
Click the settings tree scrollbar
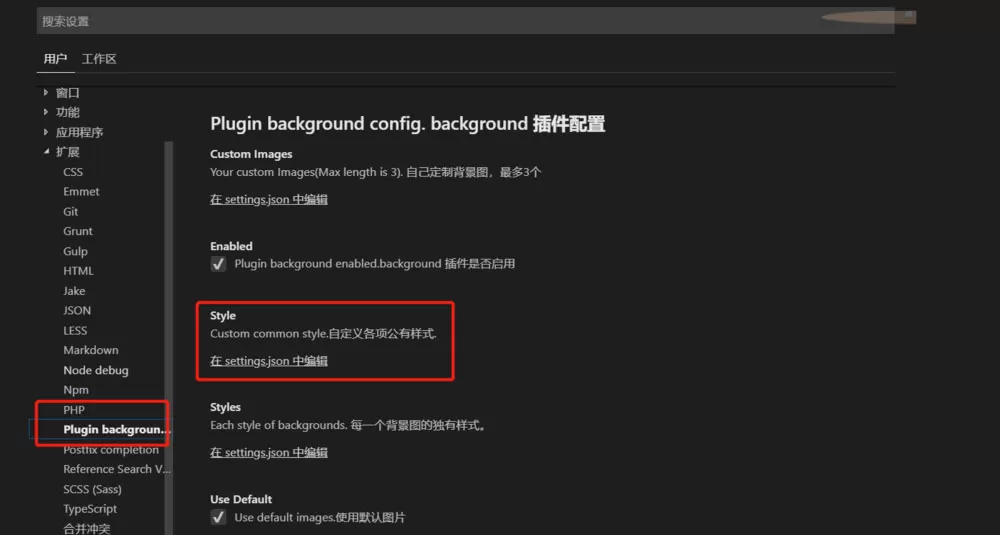[x=169, y=338]
